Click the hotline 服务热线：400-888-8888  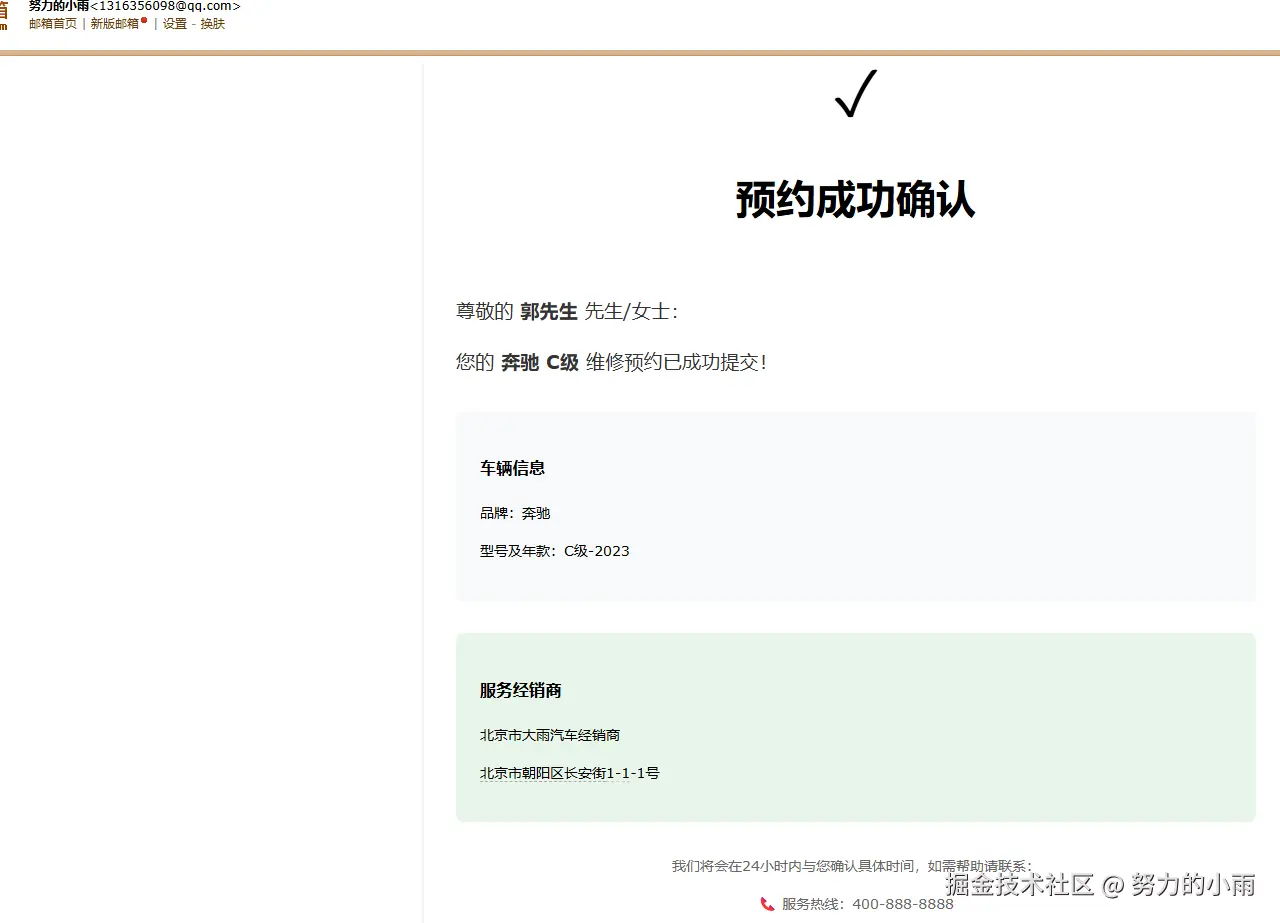click(868, 904)
